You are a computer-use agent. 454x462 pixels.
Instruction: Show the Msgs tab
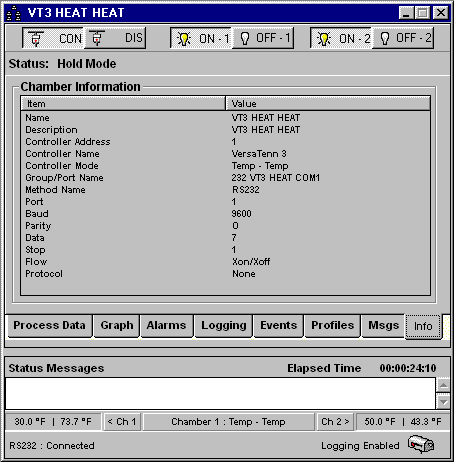tap(383, 326)
